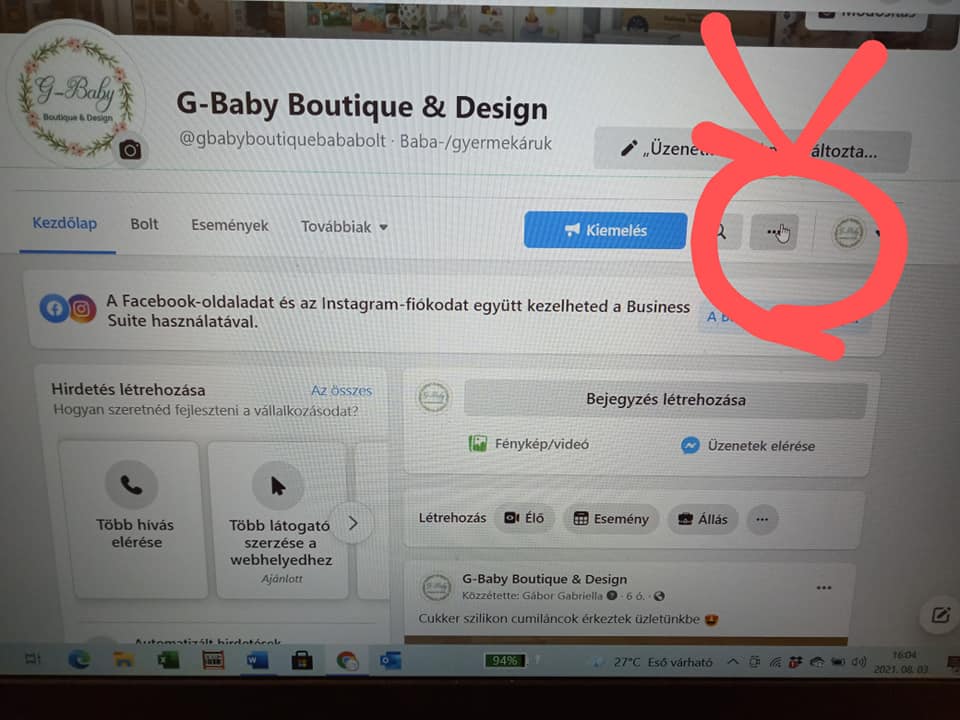Image resolution: width=960 pixels, height=720 pixels.
Task: Open the Bolt tab
Action: pos(144,224)
